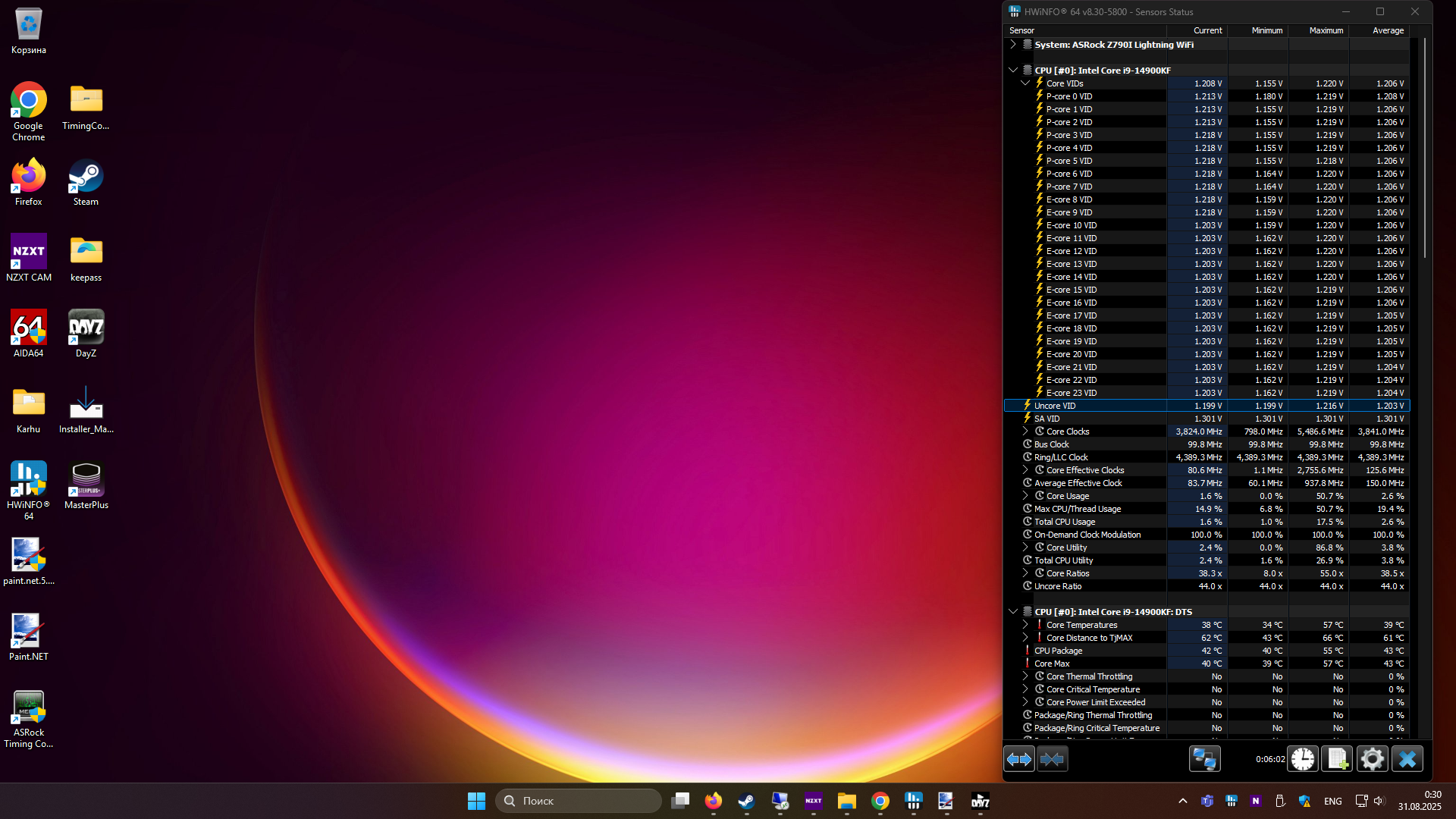Screen dimensions: 1456x819
Task: Expand Core Thermal Throttling subtree
Action: (1025, 676)
